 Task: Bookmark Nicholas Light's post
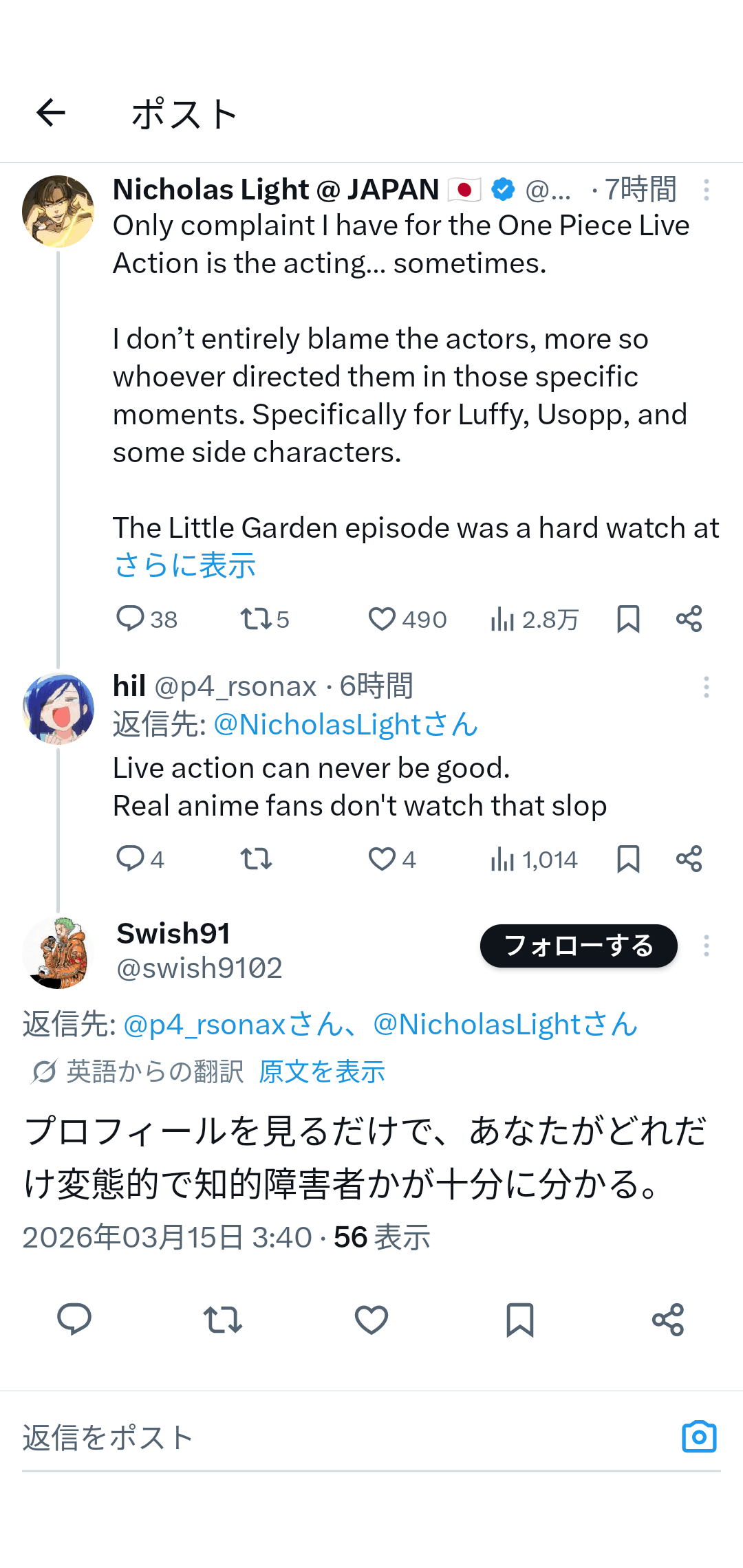[628, 619]
